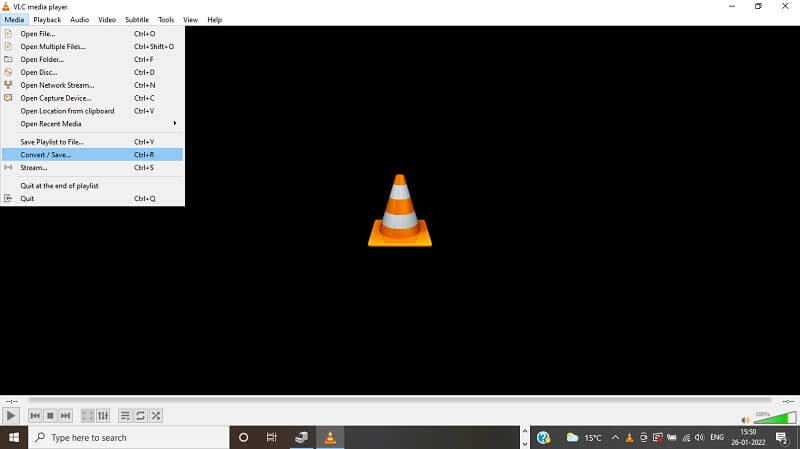The image size is (800, 449).
Task: Click the Play button in VLC controls
Action: [11, 416]
